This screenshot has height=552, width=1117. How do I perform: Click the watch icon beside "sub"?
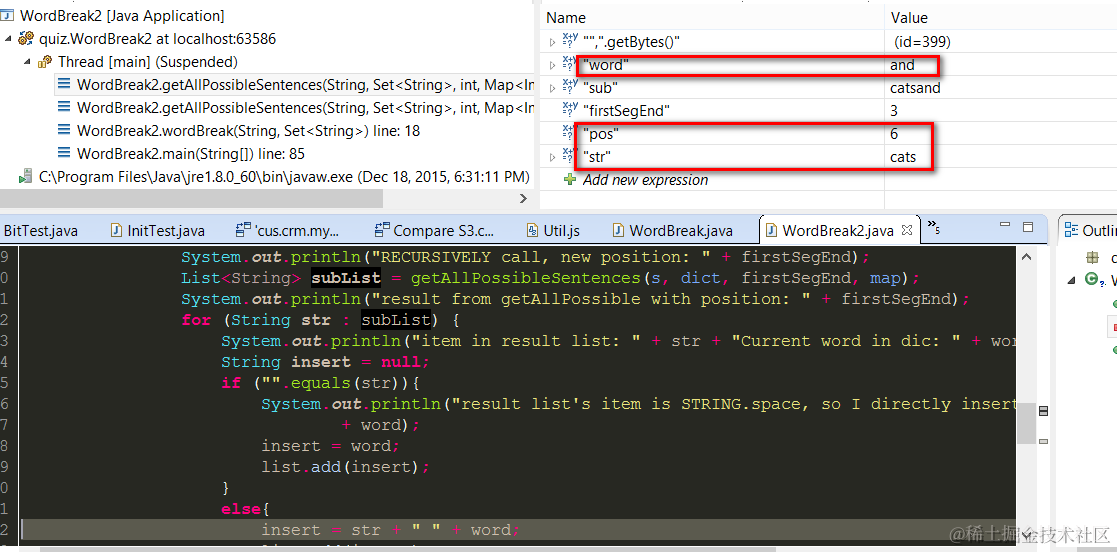(570, 86)
